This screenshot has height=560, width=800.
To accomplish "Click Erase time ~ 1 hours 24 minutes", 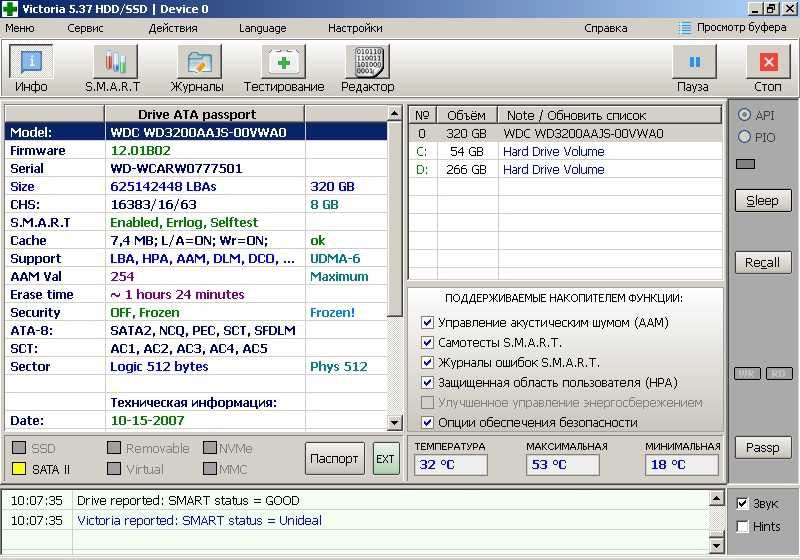I will (x=177, y=294).
